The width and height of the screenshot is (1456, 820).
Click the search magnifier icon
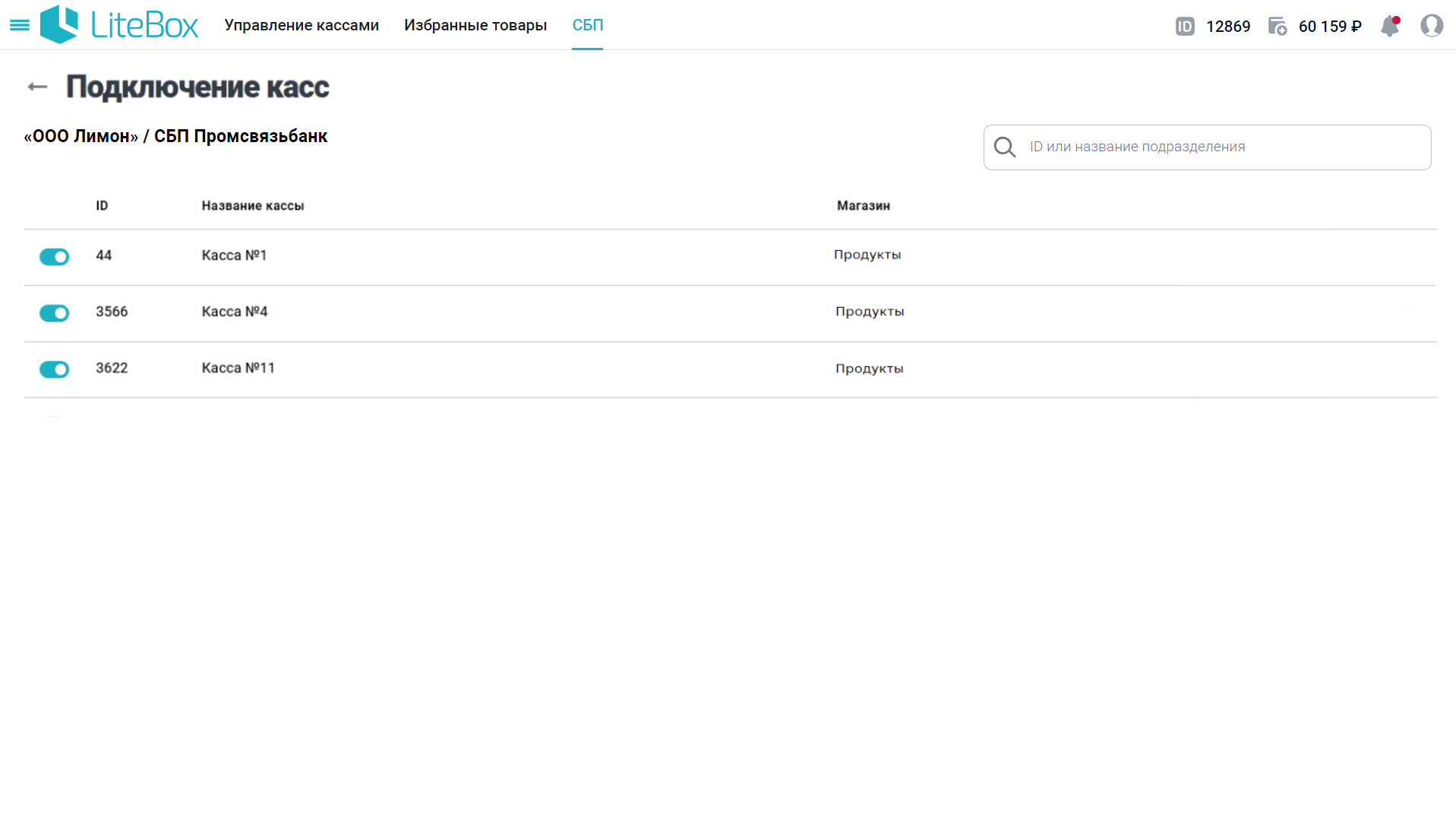(x=1004, y=147)
